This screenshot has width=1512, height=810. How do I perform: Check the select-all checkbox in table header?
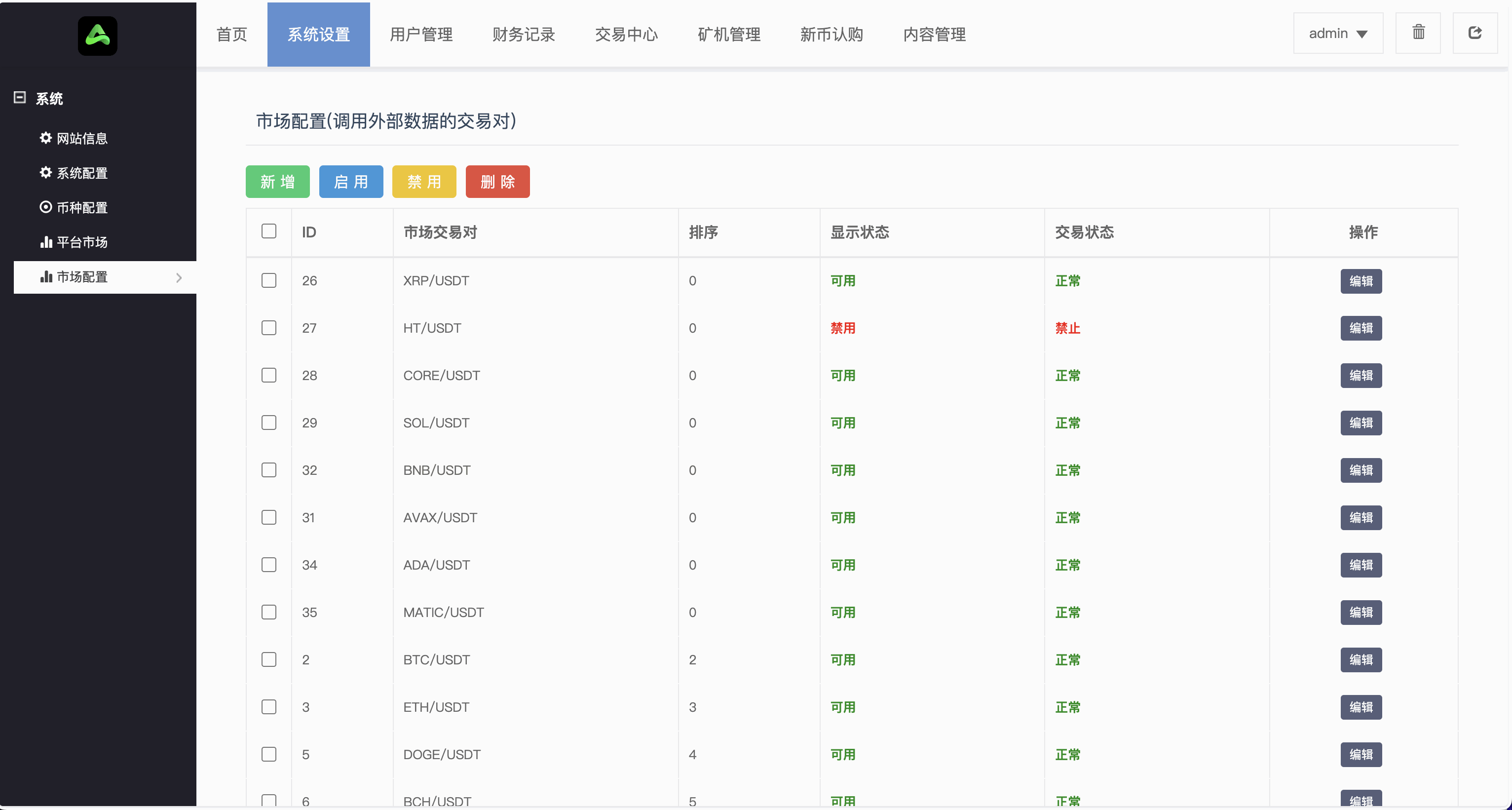(269, 231)
